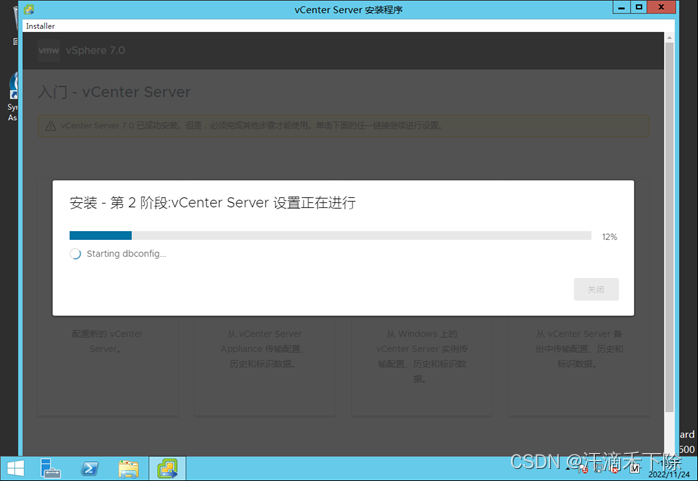Launch PowerShell from the taskbar
698x481 pixels.
pos(89,469)
